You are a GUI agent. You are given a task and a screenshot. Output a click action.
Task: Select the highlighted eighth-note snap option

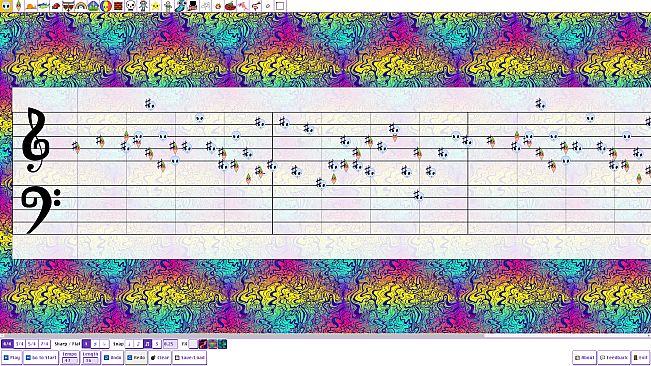[147, 344]
